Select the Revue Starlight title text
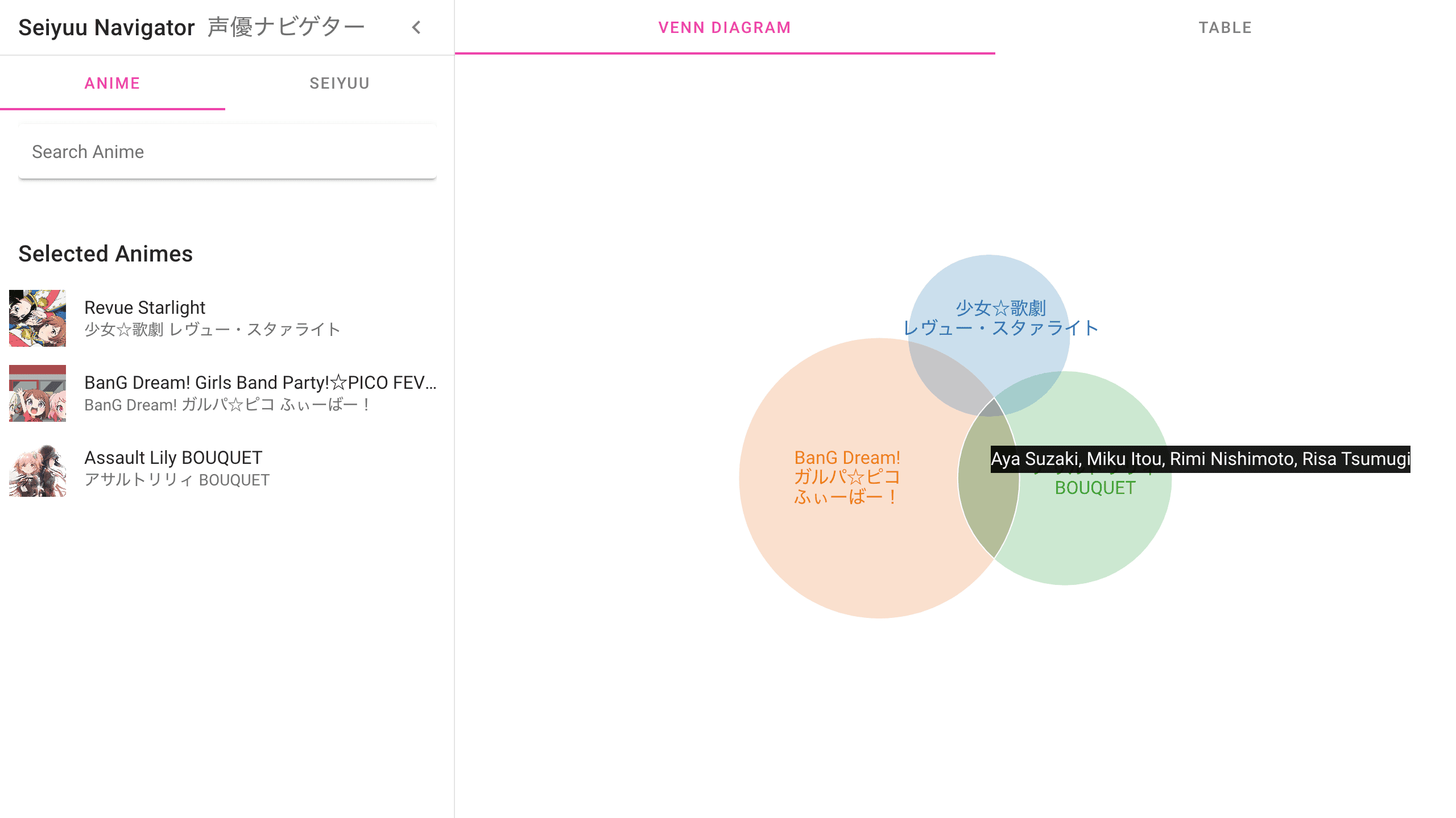1456x818 pixels. point(144,308)
